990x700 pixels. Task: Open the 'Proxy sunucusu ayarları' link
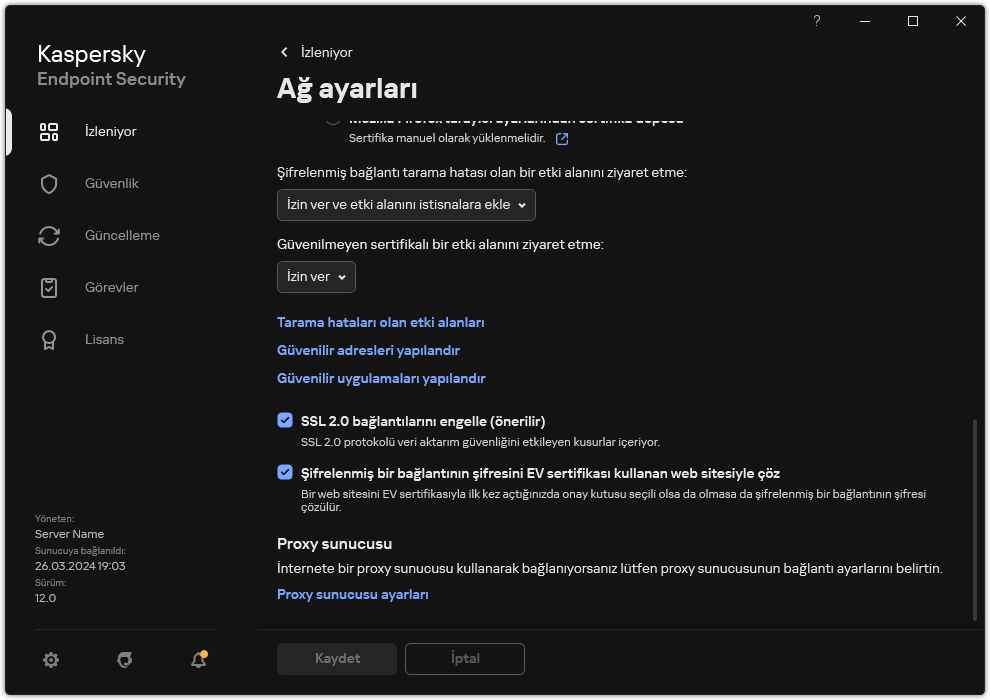[352, 595]
